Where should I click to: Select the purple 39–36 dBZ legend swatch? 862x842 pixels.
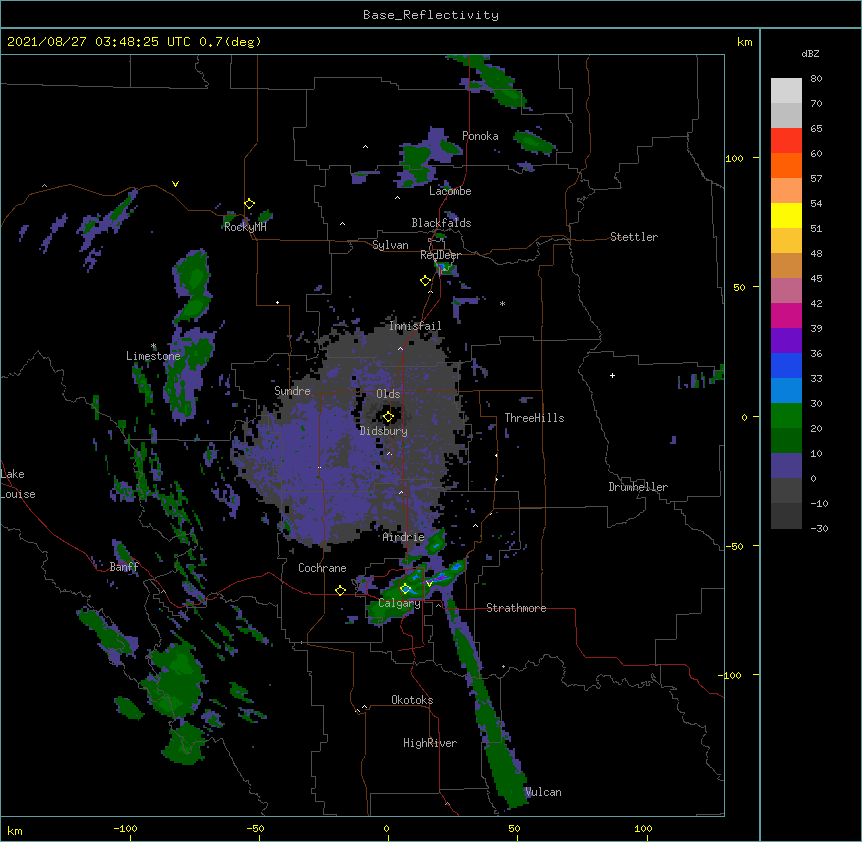coord(786,341)
